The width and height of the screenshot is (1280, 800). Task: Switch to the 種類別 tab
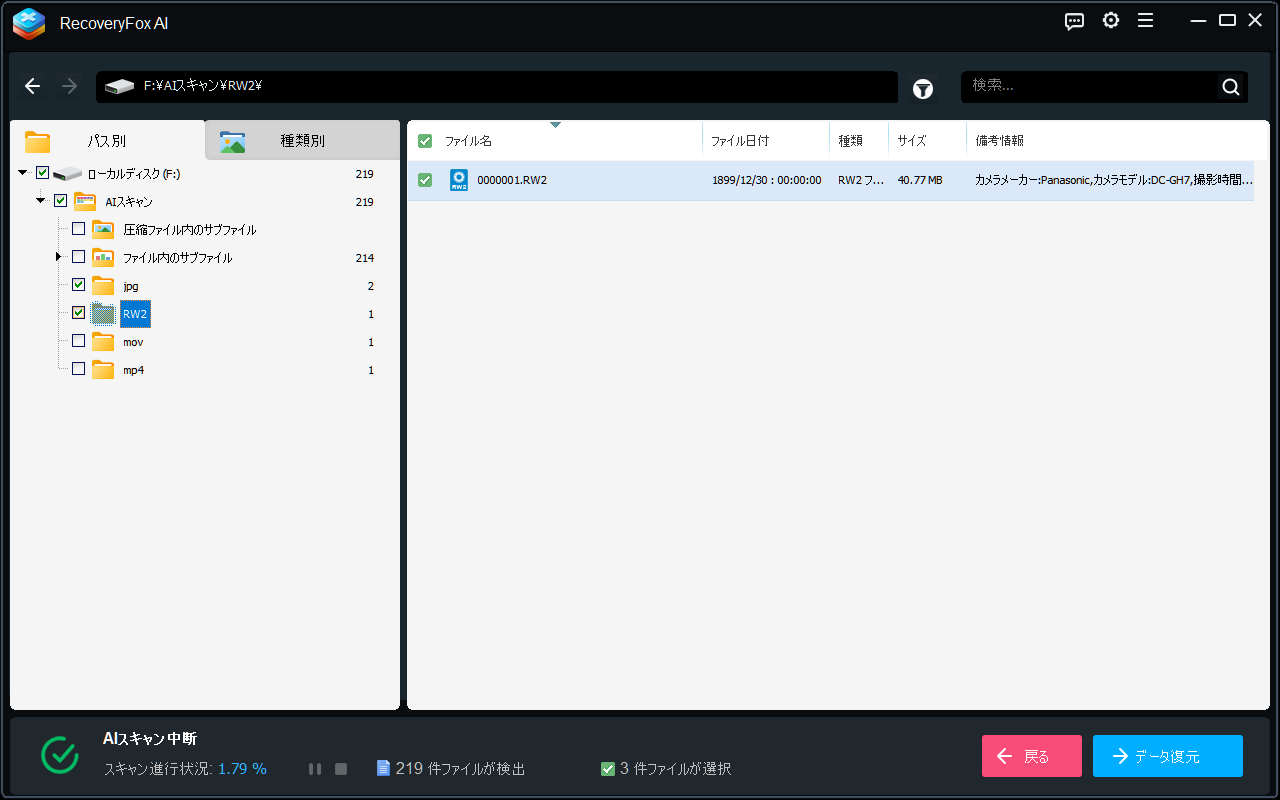(x=302, y=141)
